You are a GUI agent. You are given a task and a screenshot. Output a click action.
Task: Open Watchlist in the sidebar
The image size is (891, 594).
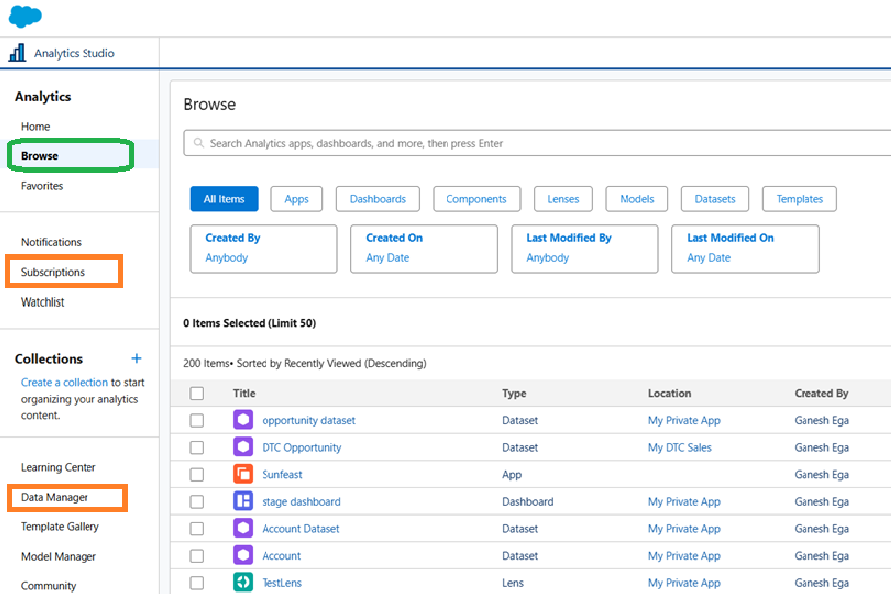click(x=43, y=302)
